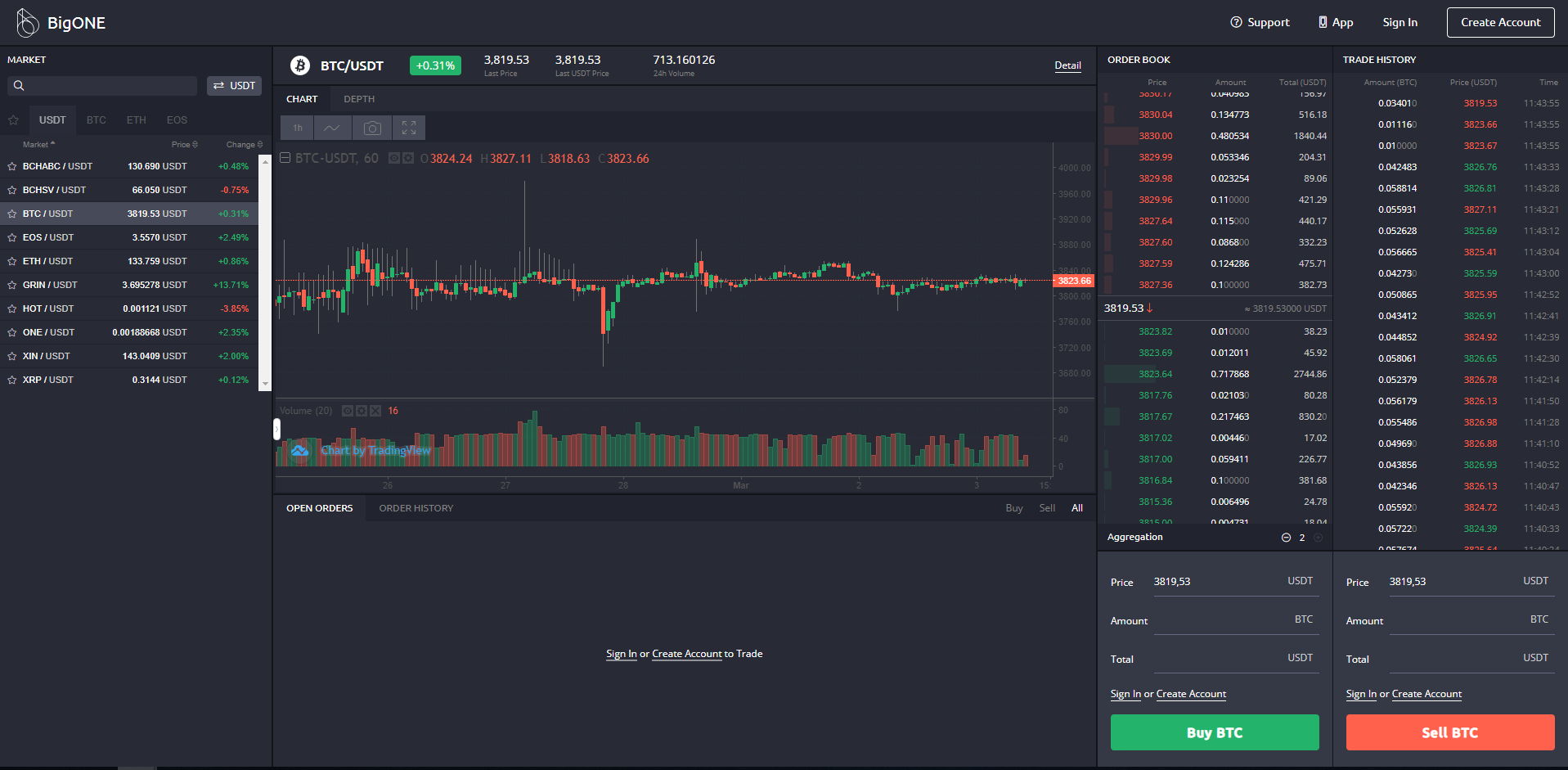The image size is (1568, 770).
Task: Expand the chart's left side drawing panel
Action: [x=276, y=429]
